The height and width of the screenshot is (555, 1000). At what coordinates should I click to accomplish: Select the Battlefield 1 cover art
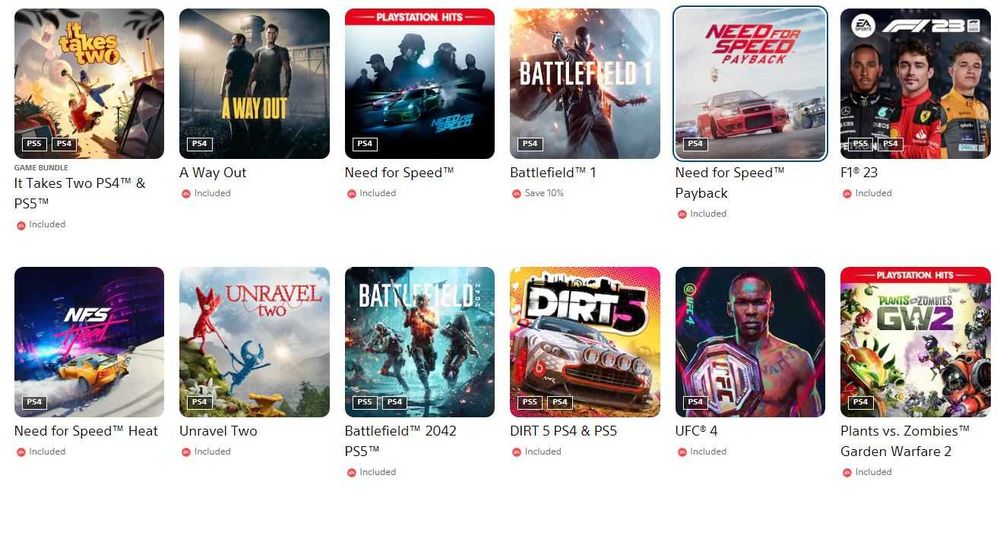point(585,84)
